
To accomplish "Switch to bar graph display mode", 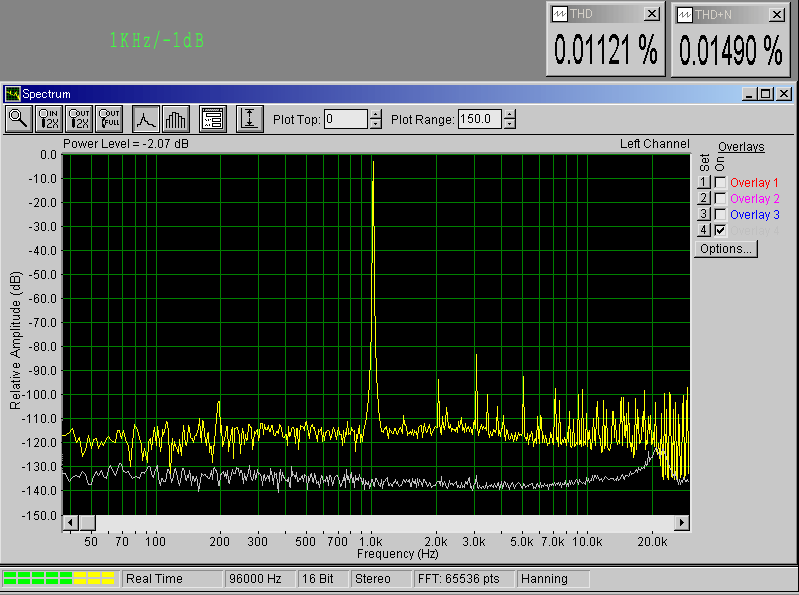I will click(x=176, y=119).
